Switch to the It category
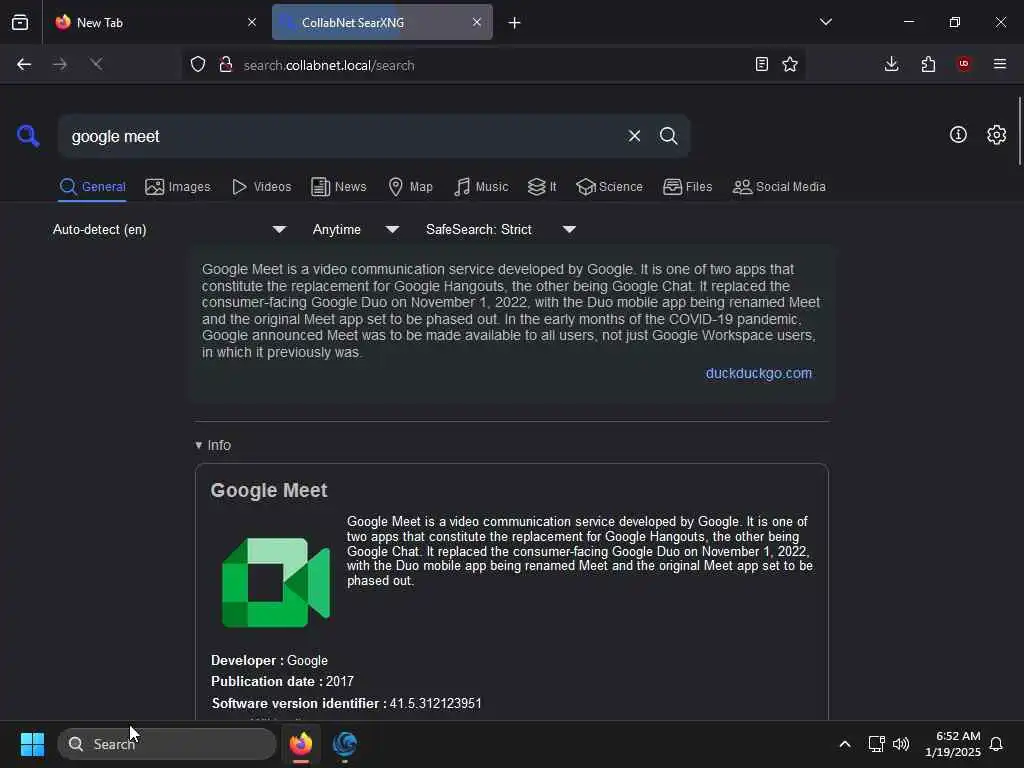The height and width of the screenshot is (768, 1024). pos(542,187)
